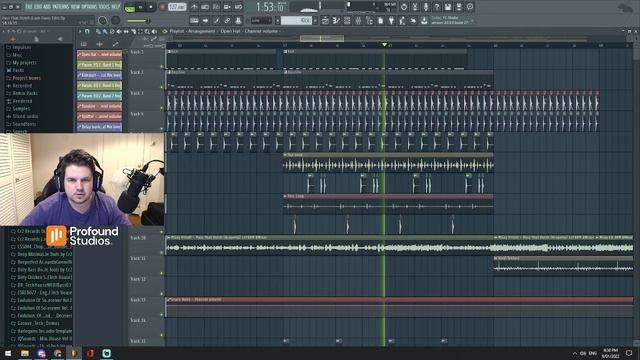The image size is (640, 360).
Task: Open the FILE menu
Action: pos(29,7)
